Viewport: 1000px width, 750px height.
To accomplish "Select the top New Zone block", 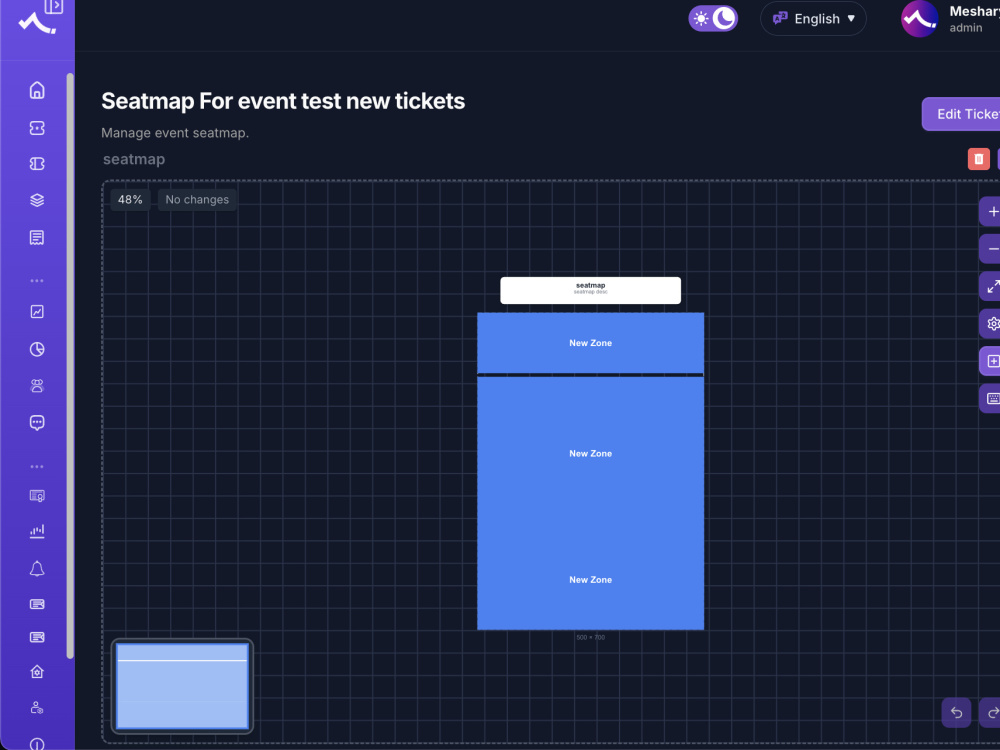I will click(591, 342).
